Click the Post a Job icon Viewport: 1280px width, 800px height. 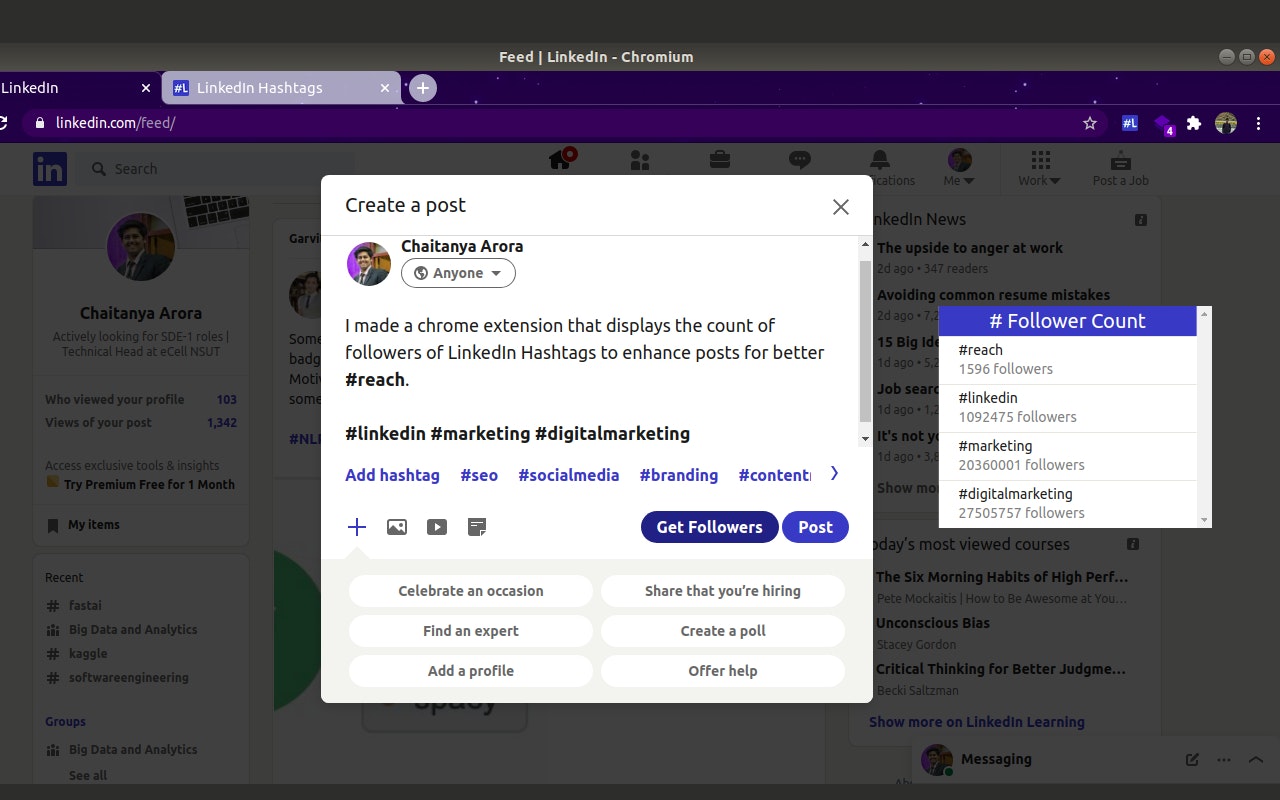(x=1120, y=168)
